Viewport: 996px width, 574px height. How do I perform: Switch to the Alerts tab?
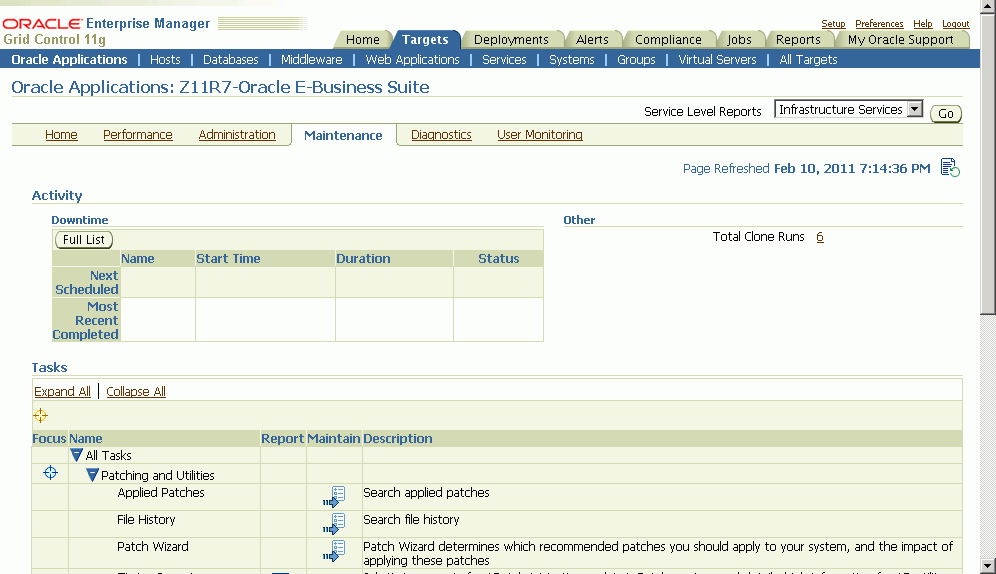click(592, 39)
